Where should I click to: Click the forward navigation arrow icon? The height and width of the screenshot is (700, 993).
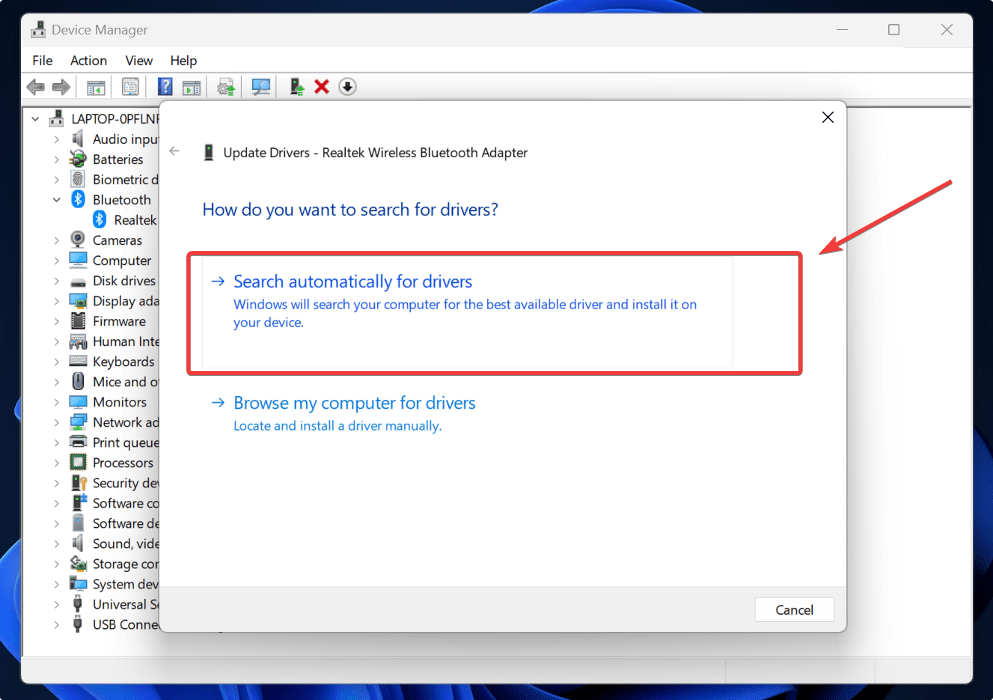click(x=61, y=87)
